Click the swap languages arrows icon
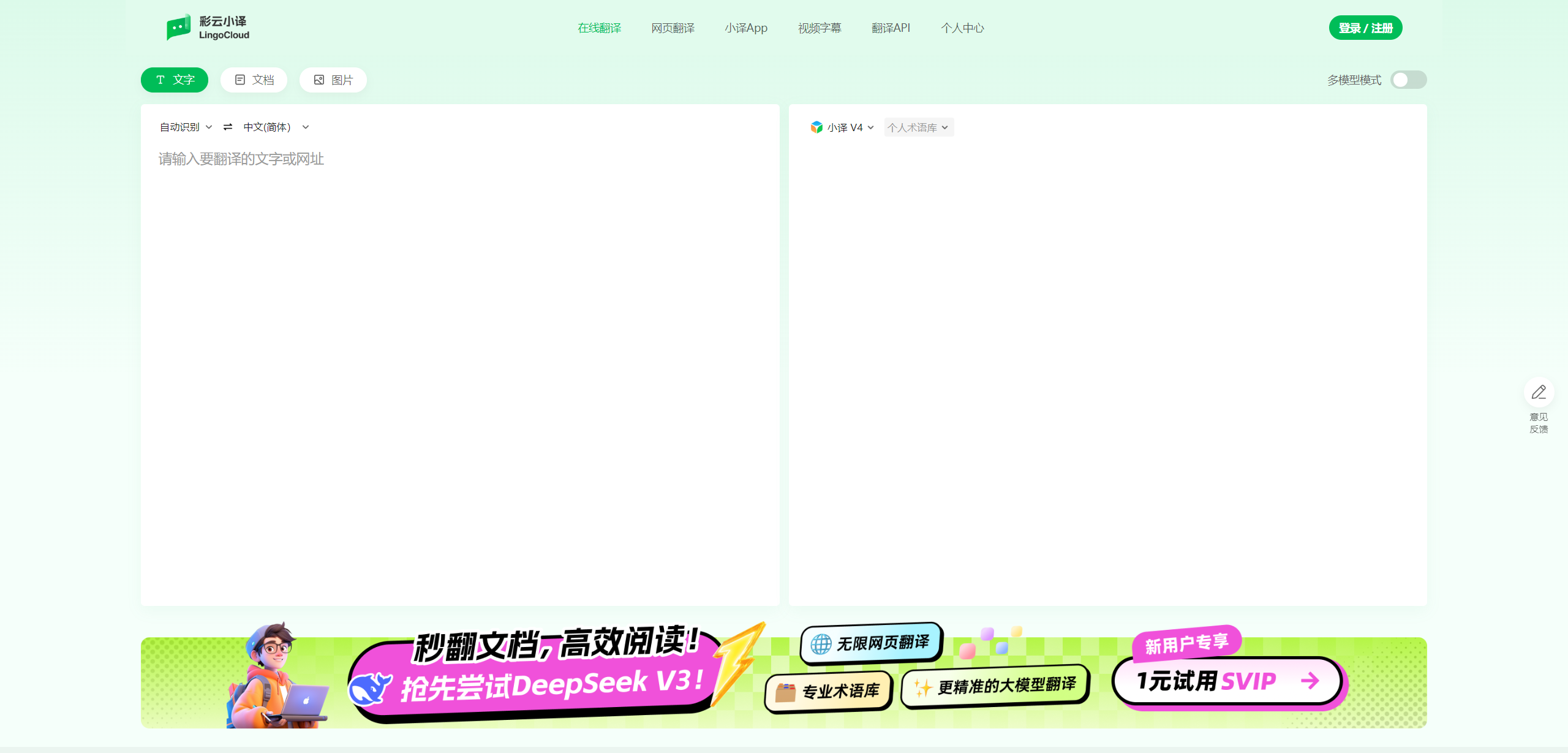The width and height of the screenshot is (1568, 753). click(x=228, y=127)
